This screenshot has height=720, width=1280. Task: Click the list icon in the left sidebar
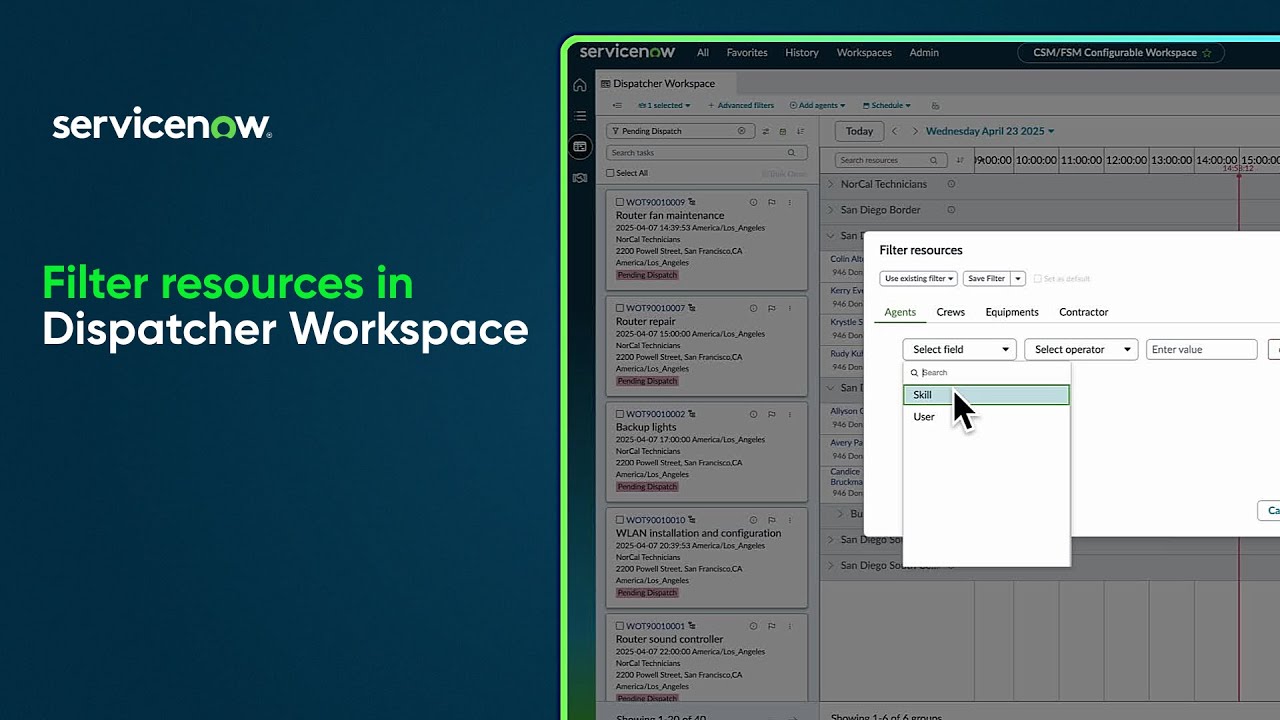580,116
